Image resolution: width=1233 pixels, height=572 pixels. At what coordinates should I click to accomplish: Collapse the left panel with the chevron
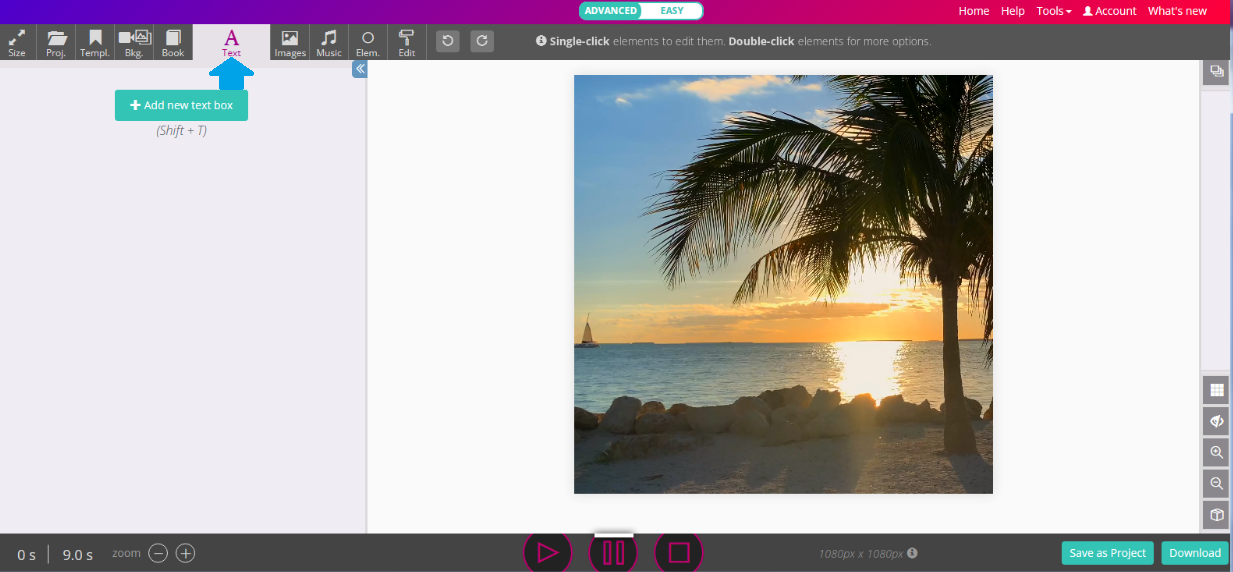[360, 69]
